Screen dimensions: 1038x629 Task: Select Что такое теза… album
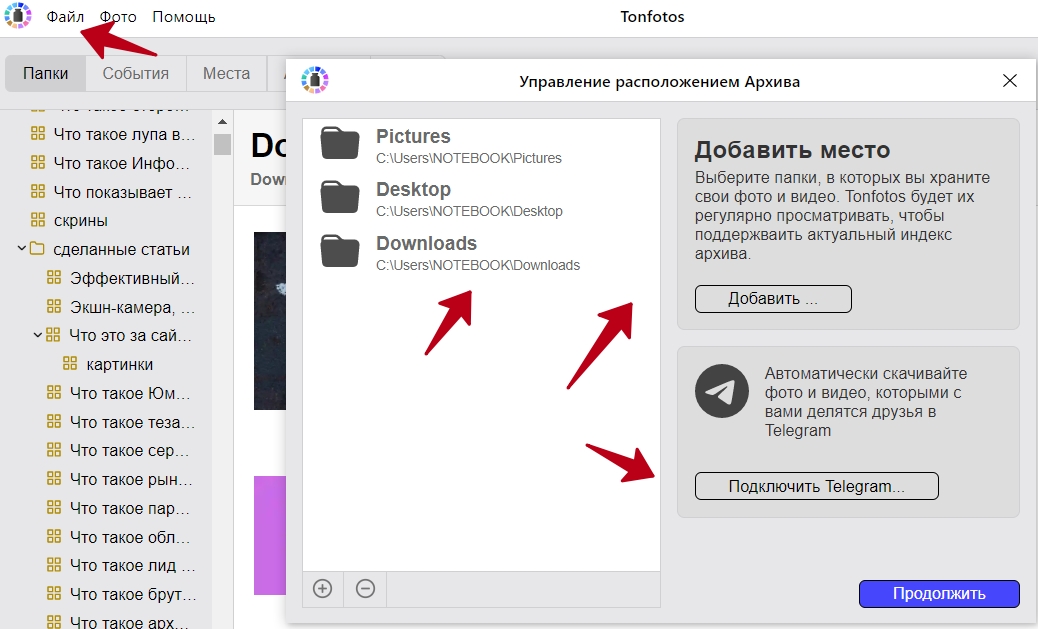click(x=132, y=422)
